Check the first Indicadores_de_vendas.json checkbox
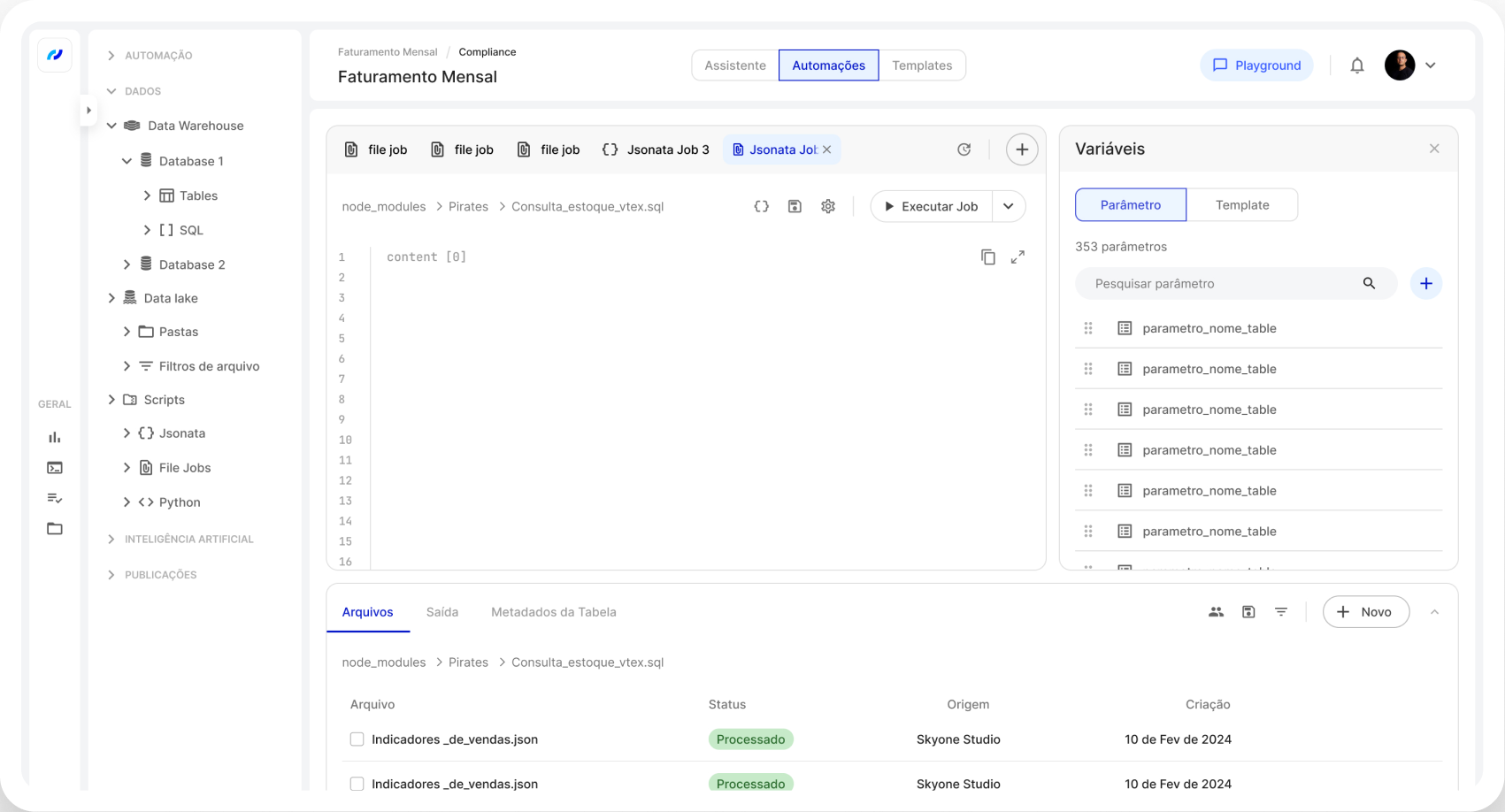 [357, 739]
